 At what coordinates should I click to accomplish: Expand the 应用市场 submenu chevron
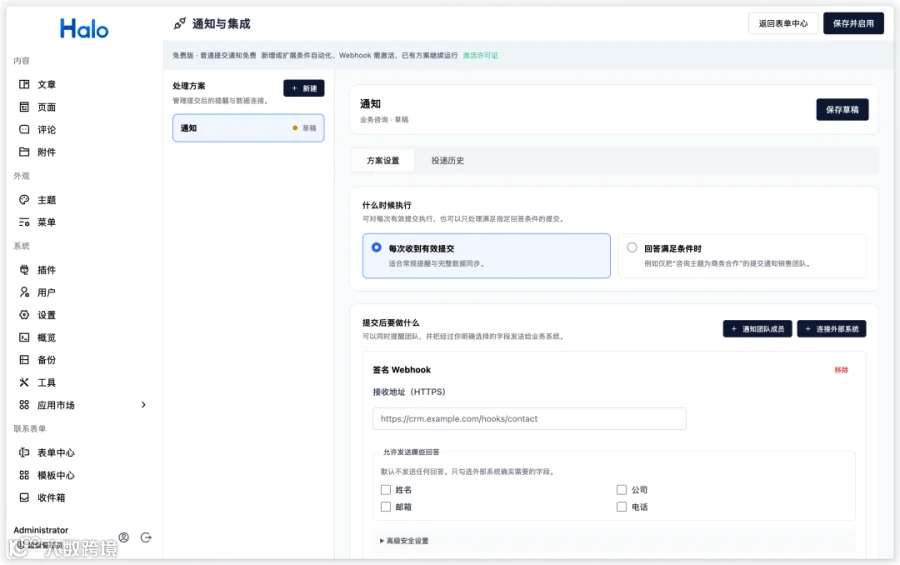pos(143,405)
